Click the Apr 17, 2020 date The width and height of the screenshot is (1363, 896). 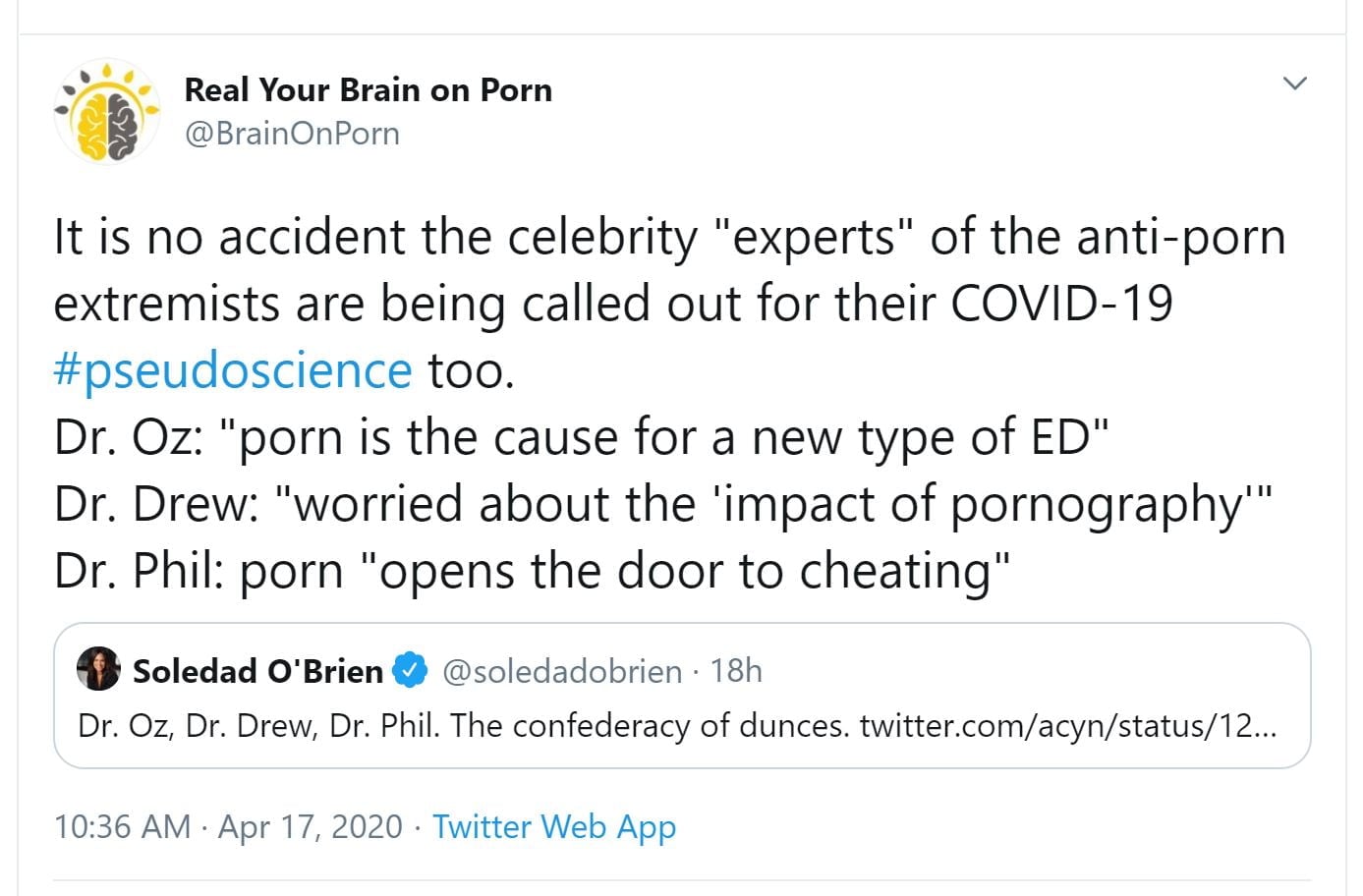[311, 827]
